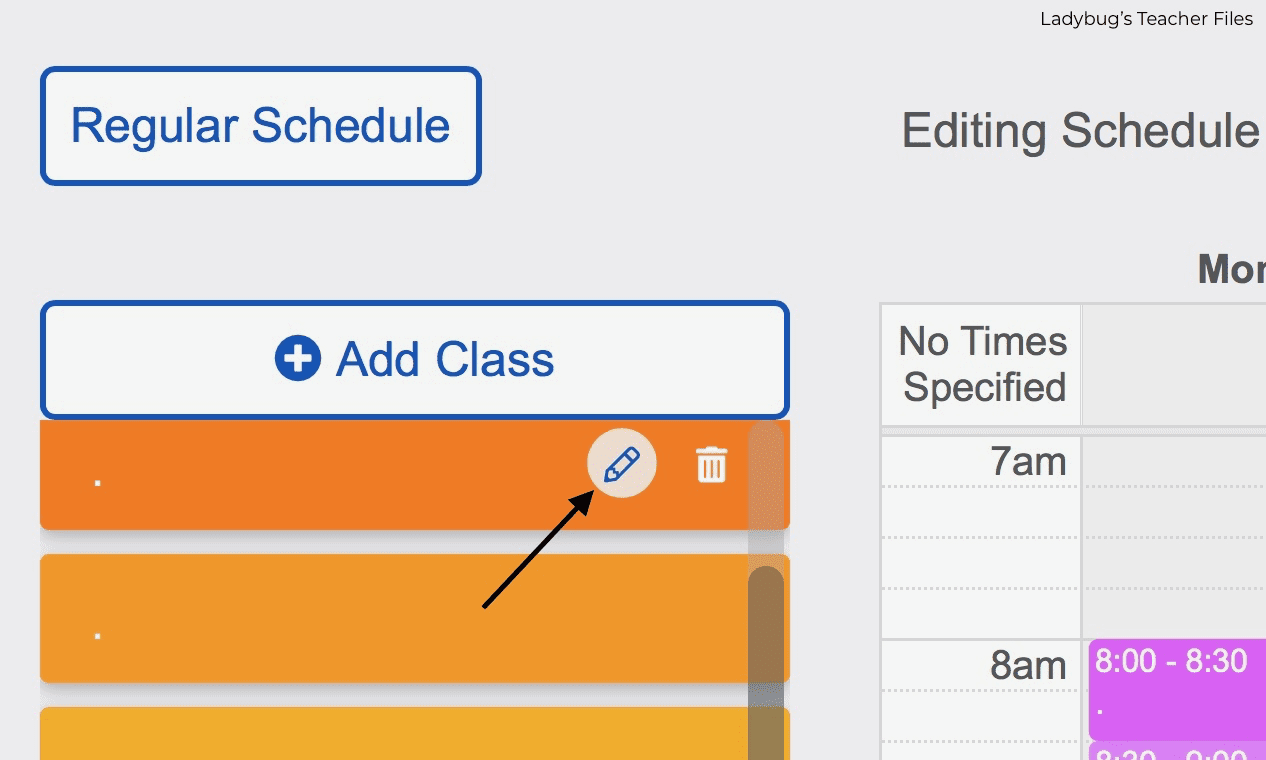Click the Editing Schedule heading
This screenshot has height=760, width=1266.
(1080, 131)
